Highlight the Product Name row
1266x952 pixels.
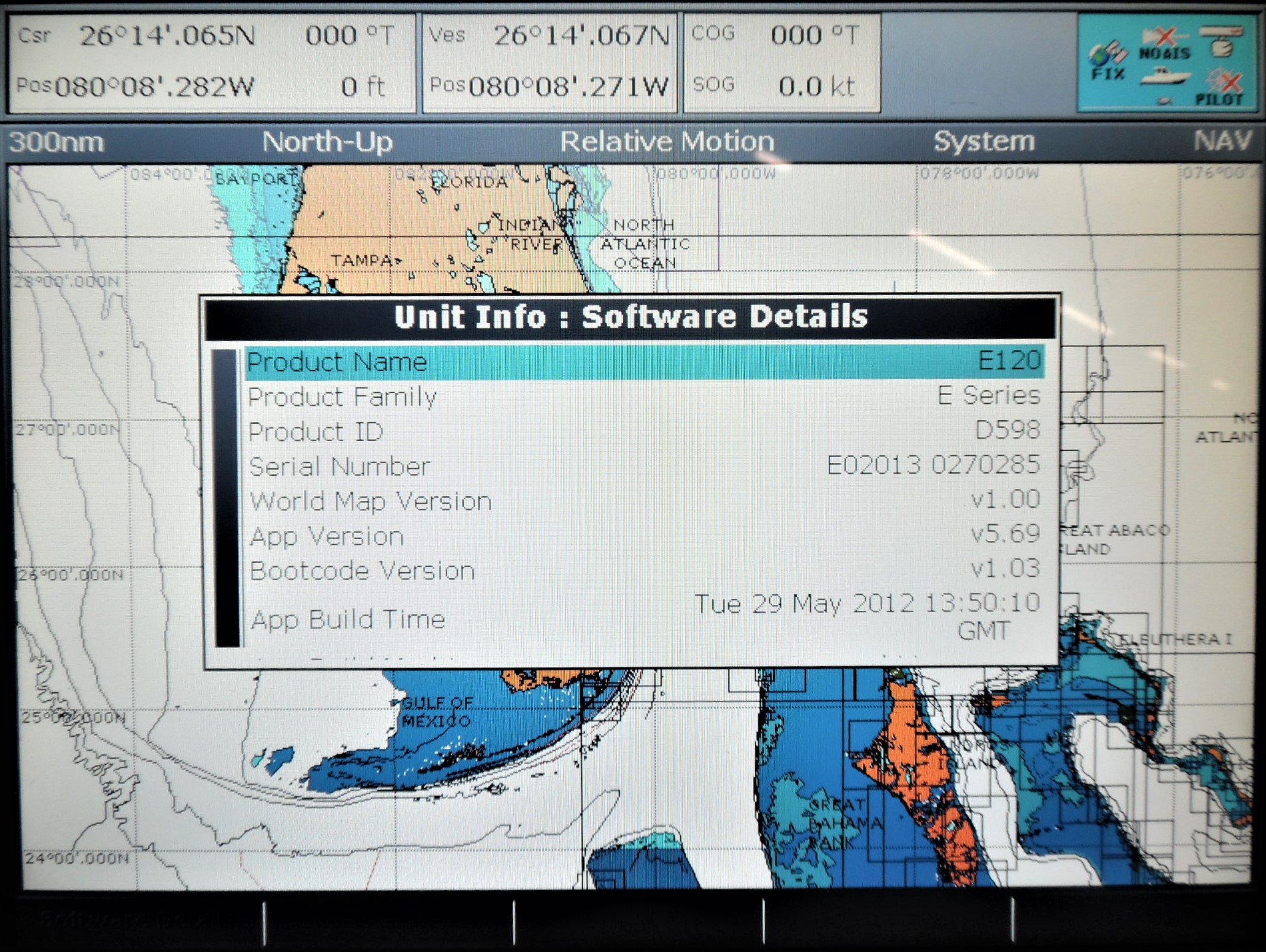(644, 362)
